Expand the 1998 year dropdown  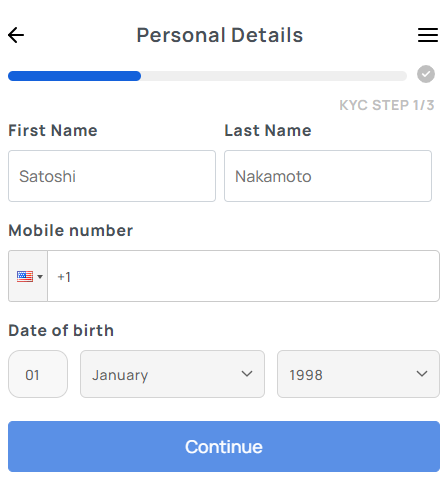pyautogui.click(x=358, y=374)
